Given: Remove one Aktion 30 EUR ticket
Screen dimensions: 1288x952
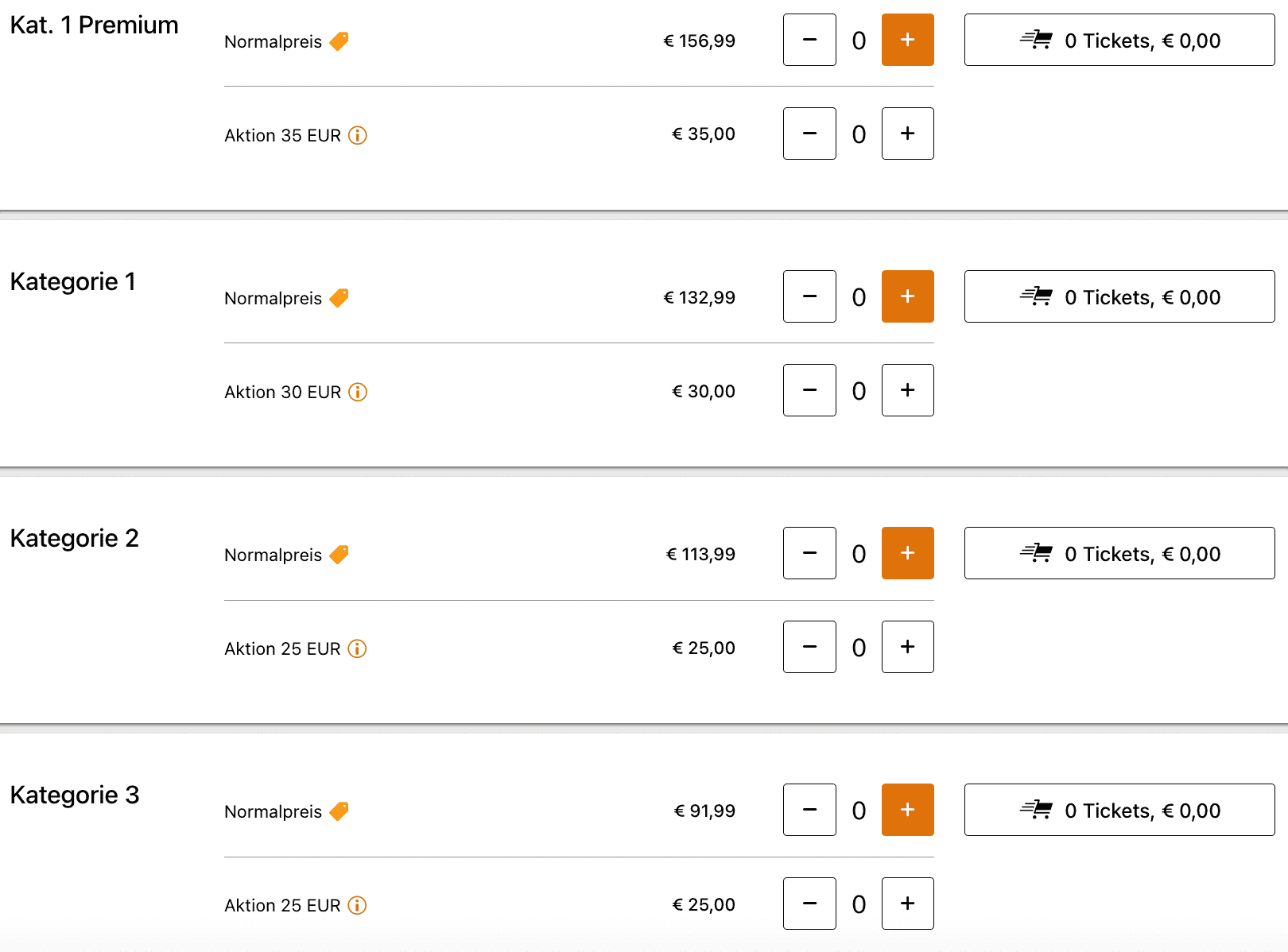Looking at the screenshot, I should pos(809,390).
